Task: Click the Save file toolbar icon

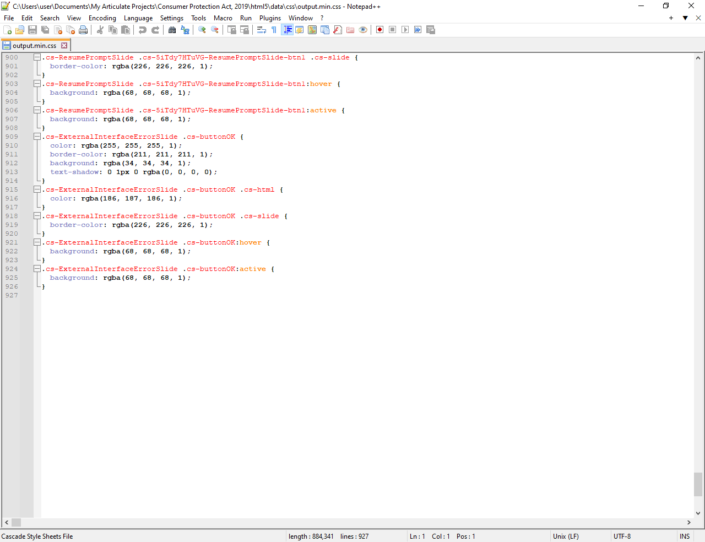Action: (32, 30)
